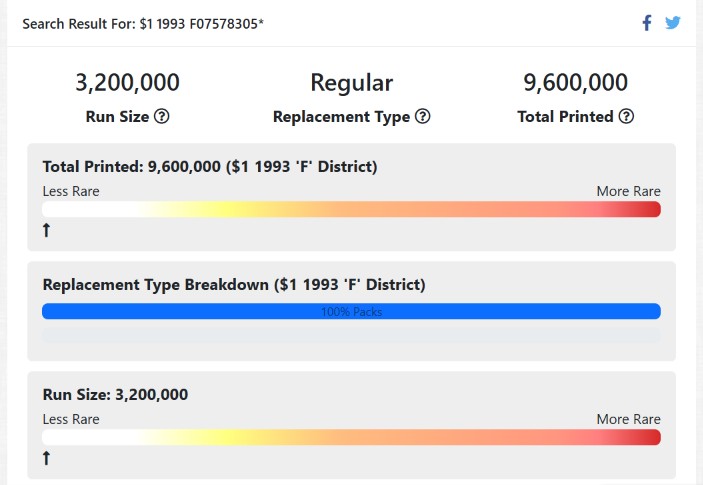
Task: Share result on Facebook icon
Action: [647, 23]
